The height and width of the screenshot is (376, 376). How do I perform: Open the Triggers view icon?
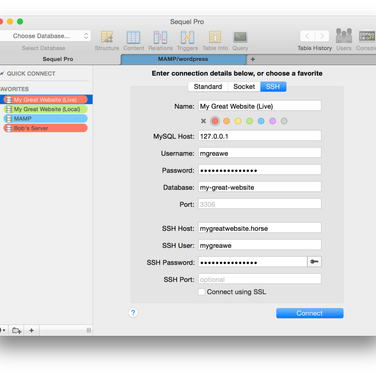(187, 37)
